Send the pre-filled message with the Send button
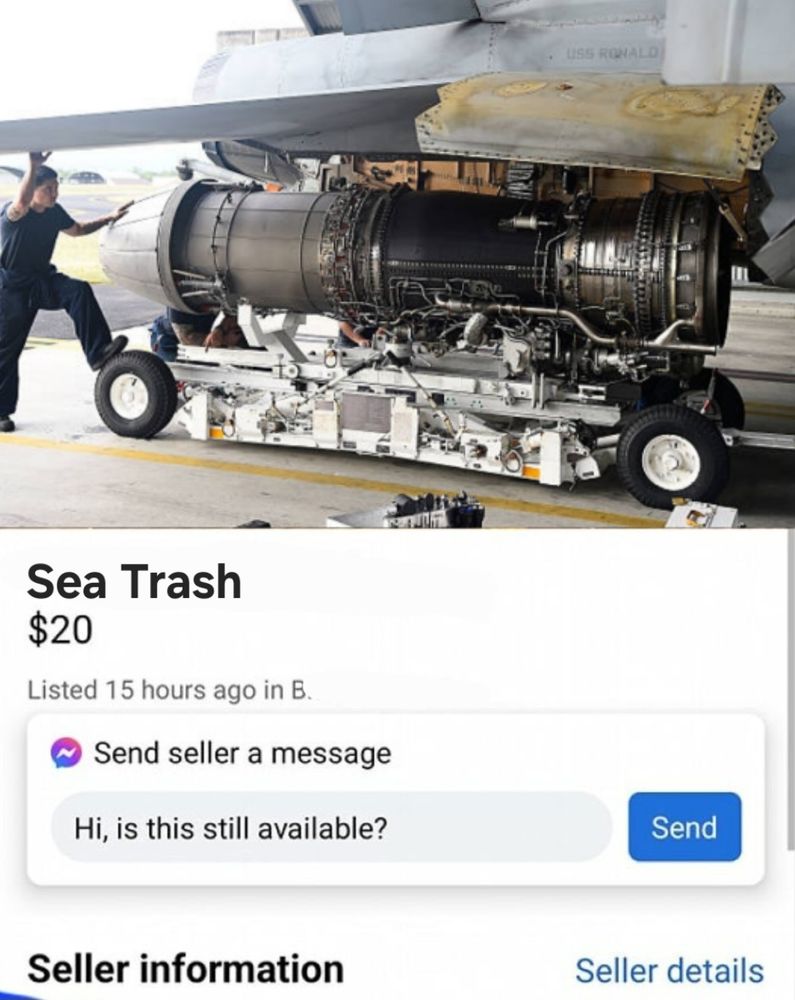This screenshot has height=1000, width=795. point(685,827)
